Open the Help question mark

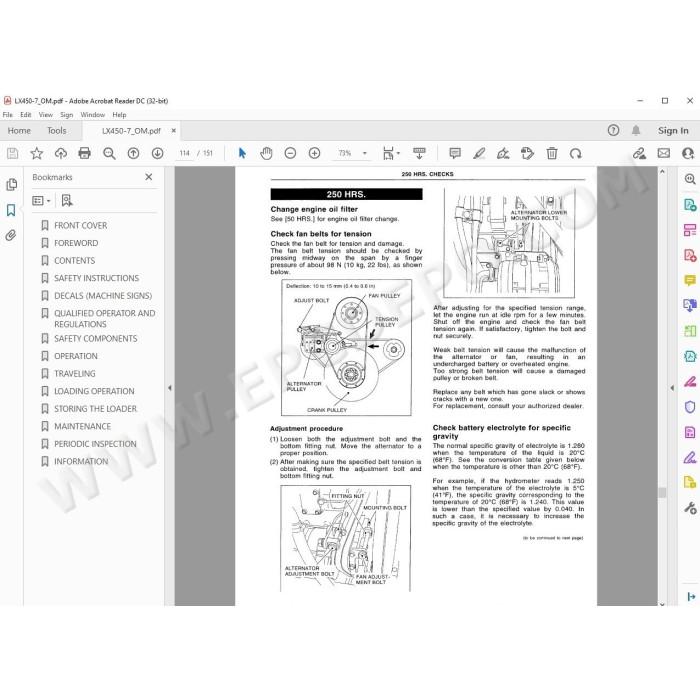point(613,130)
